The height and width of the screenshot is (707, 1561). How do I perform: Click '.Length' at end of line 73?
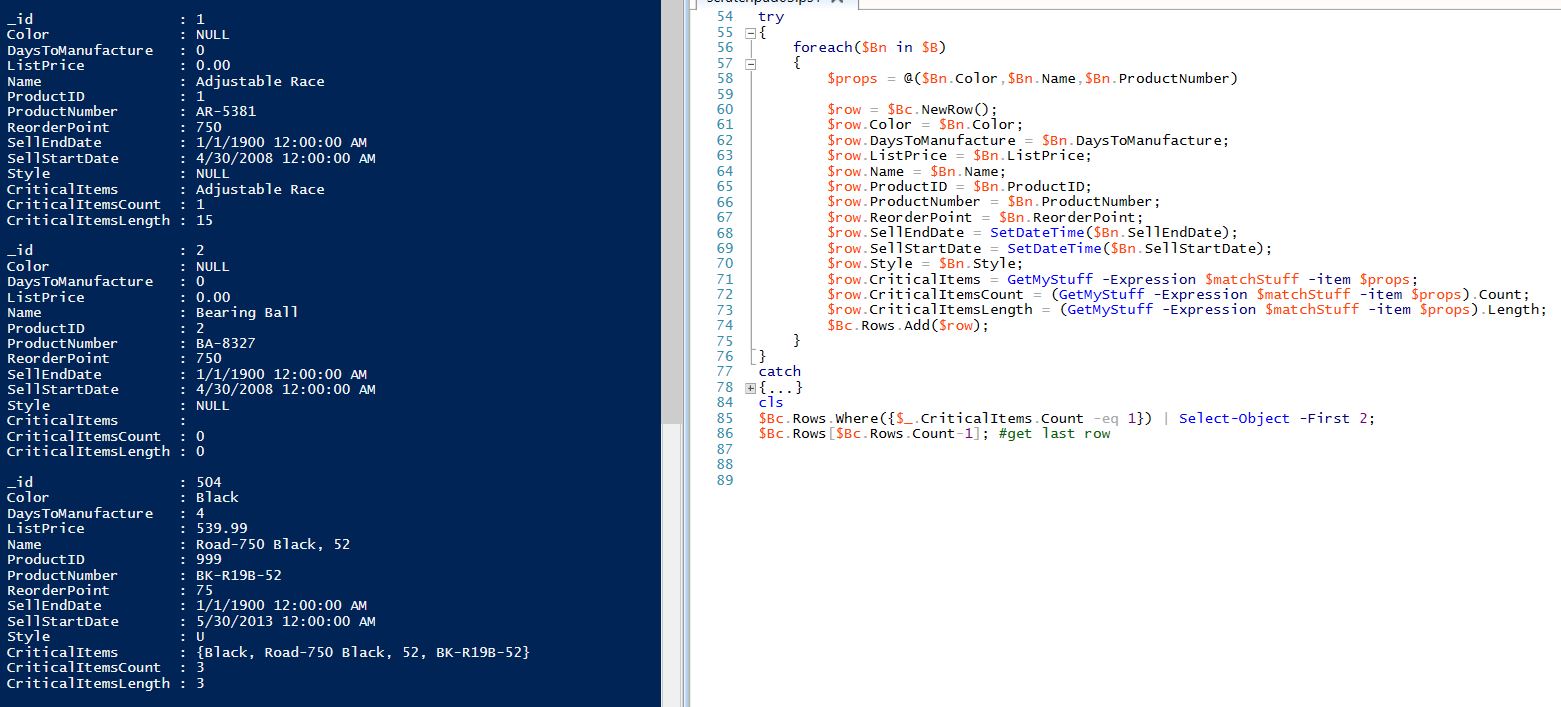pos(1508,309)
